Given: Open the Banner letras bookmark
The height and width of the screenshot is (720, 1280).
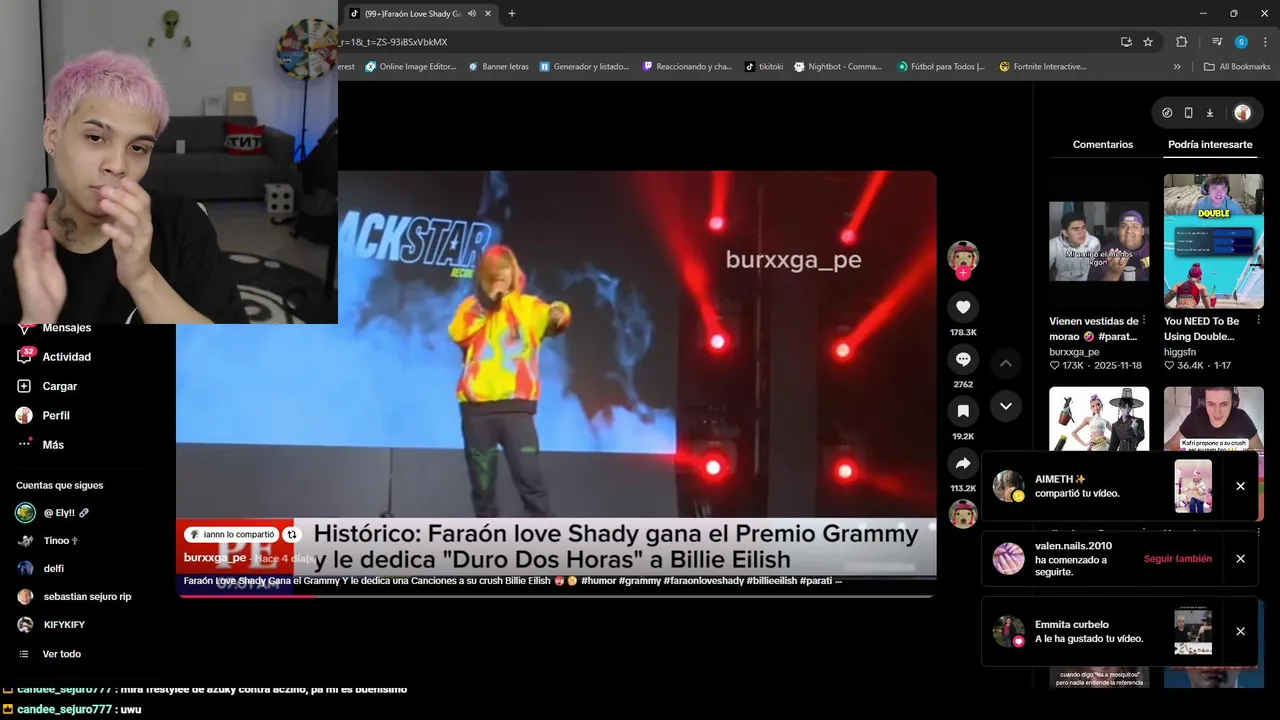Looking at the screenshot, I should 498,67.
